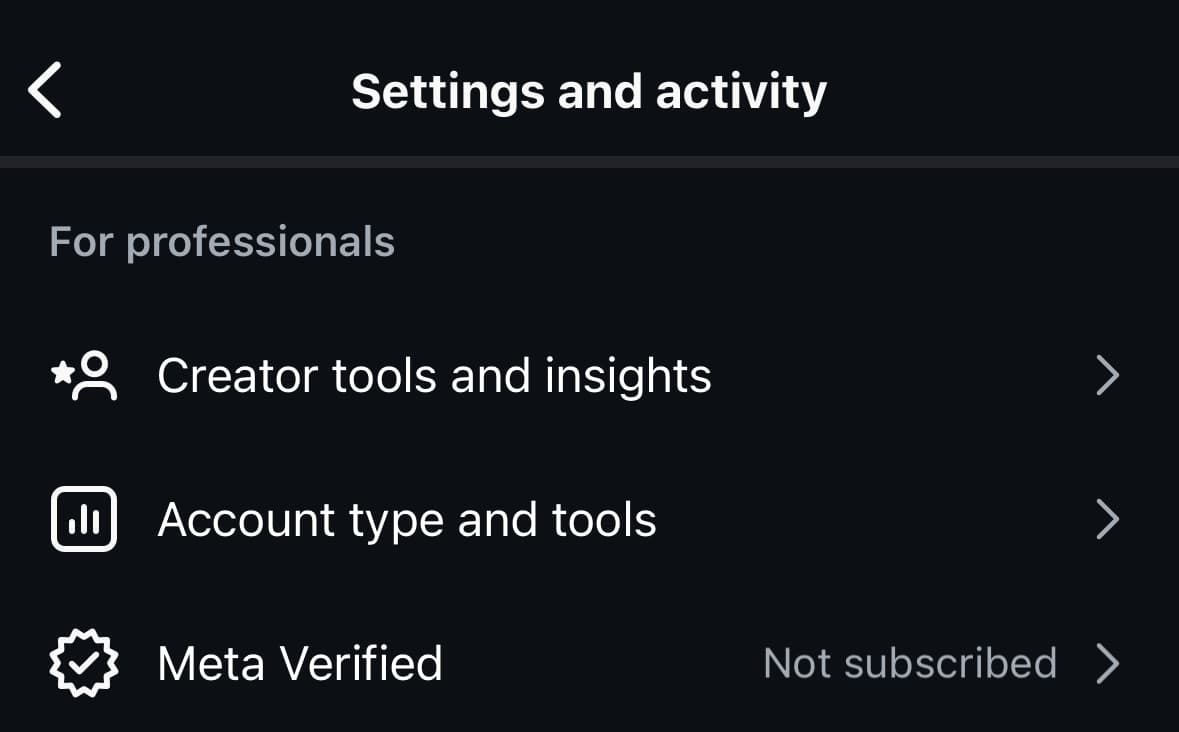Image resolution: width=1179 pixels, height=732 pixels.
Task: Tap the word Verified in the Meta row
Action: (x=361, y=664)
